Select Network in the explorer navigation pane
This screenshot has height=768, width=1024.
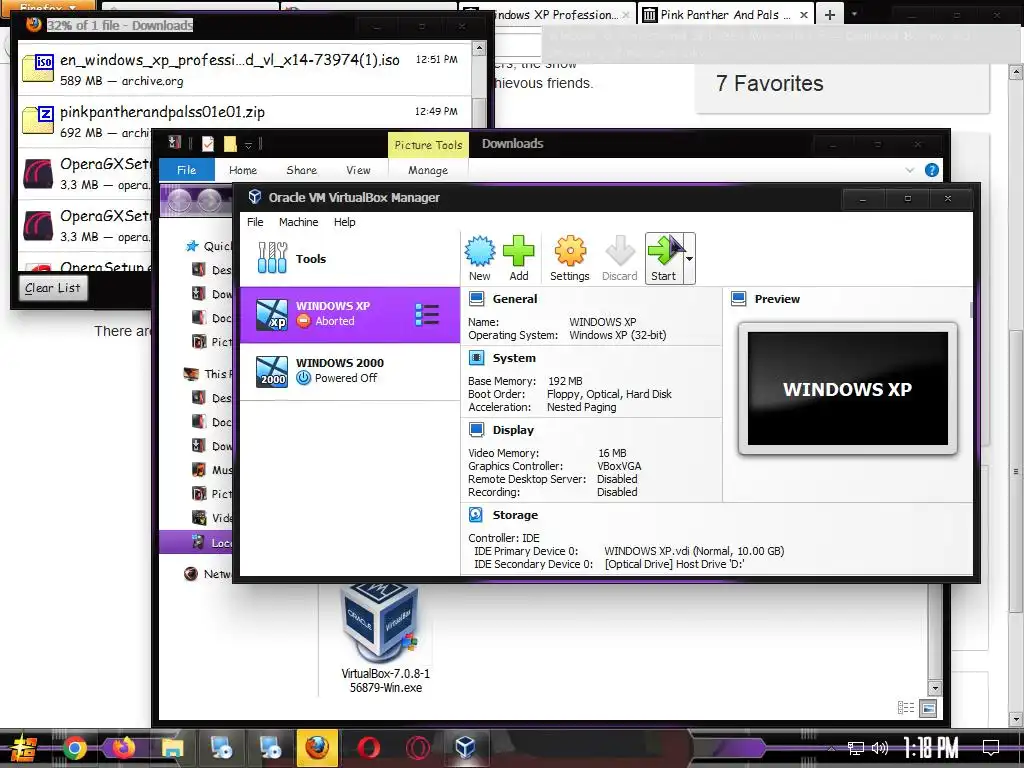point(208,574)
